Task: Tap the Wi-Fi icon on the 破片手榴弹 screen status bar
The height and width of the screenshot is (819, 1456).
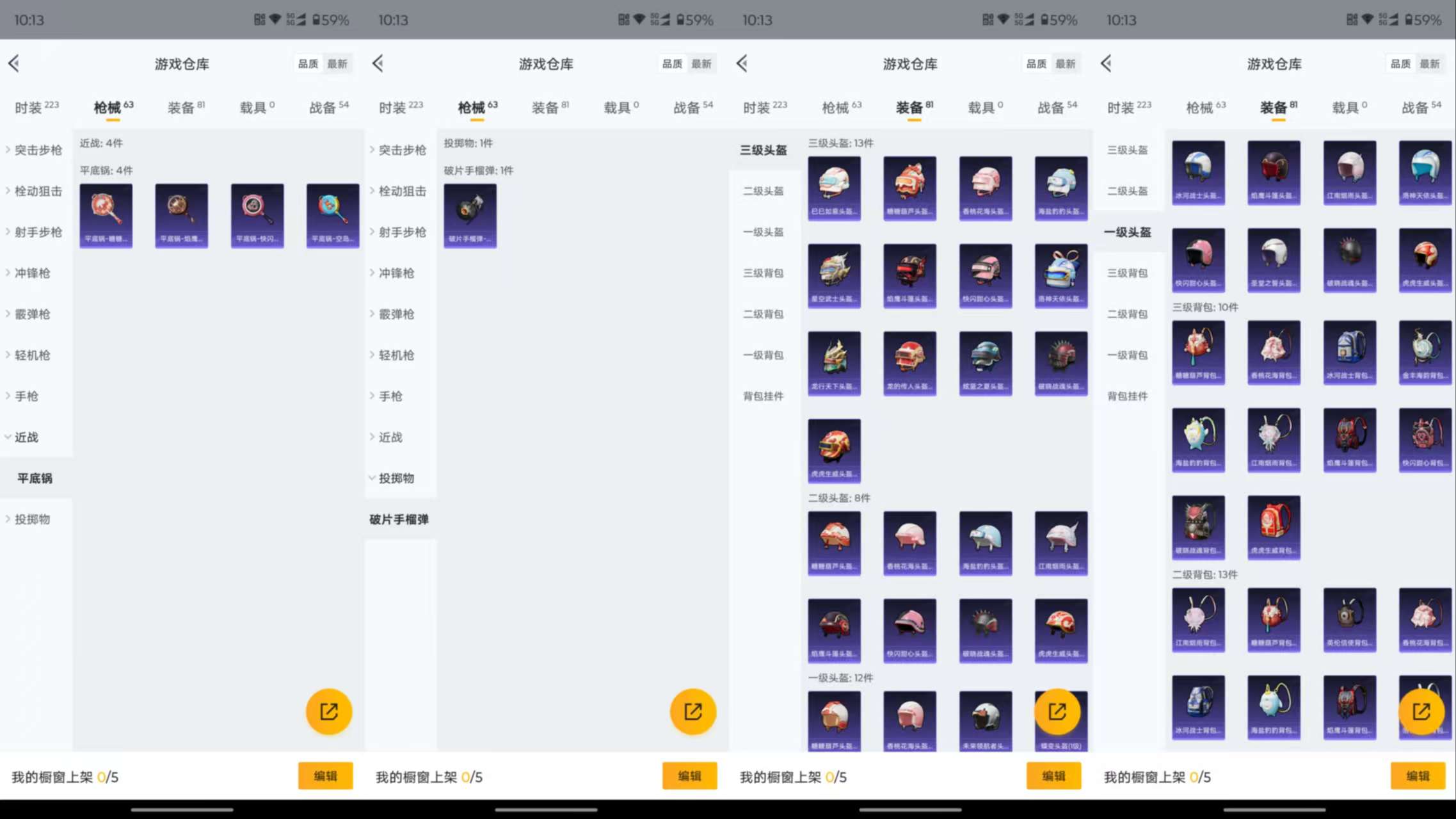Action: pos(639,19)
